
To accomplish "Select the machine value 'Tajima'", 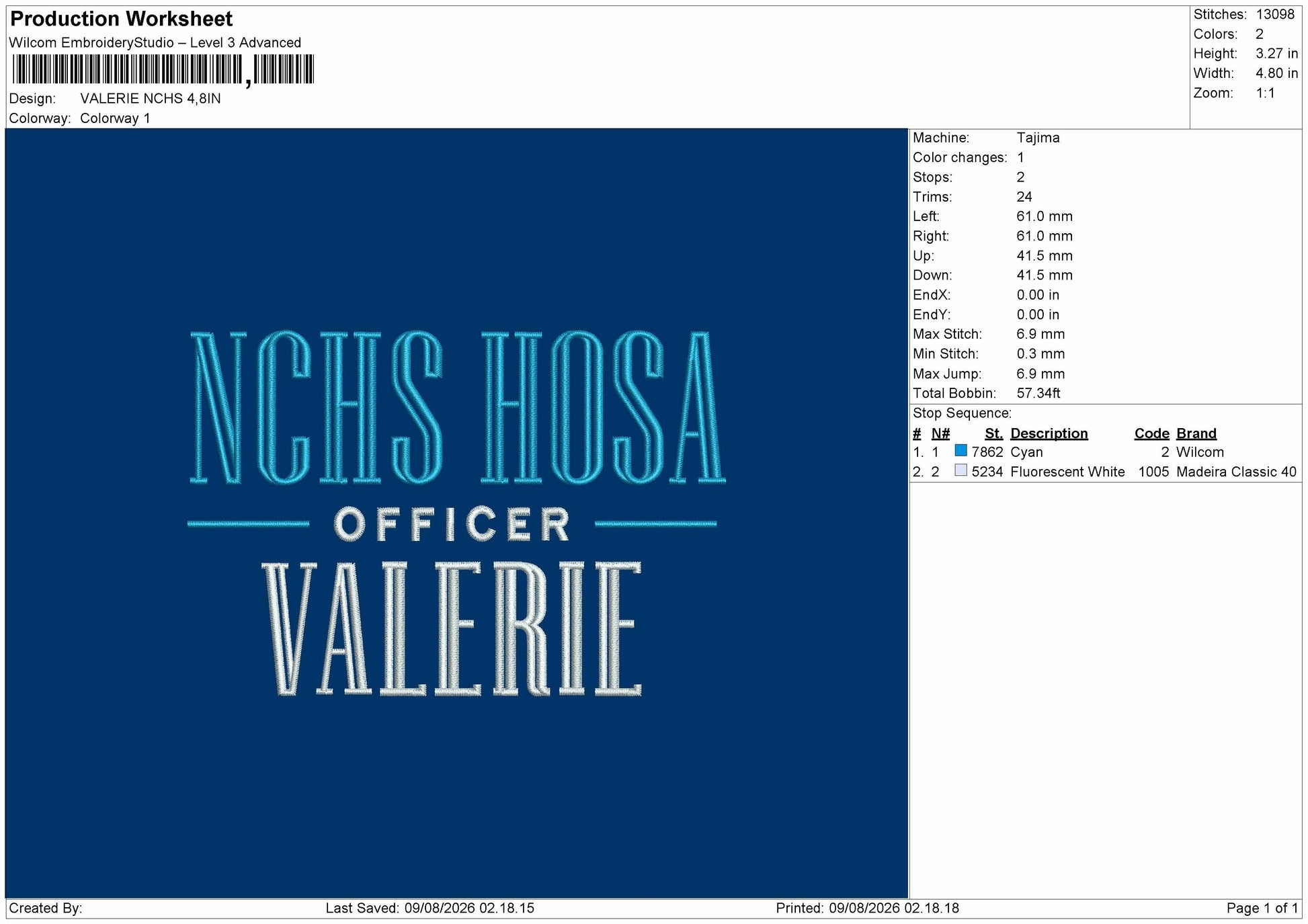I will pos(1038,138).
